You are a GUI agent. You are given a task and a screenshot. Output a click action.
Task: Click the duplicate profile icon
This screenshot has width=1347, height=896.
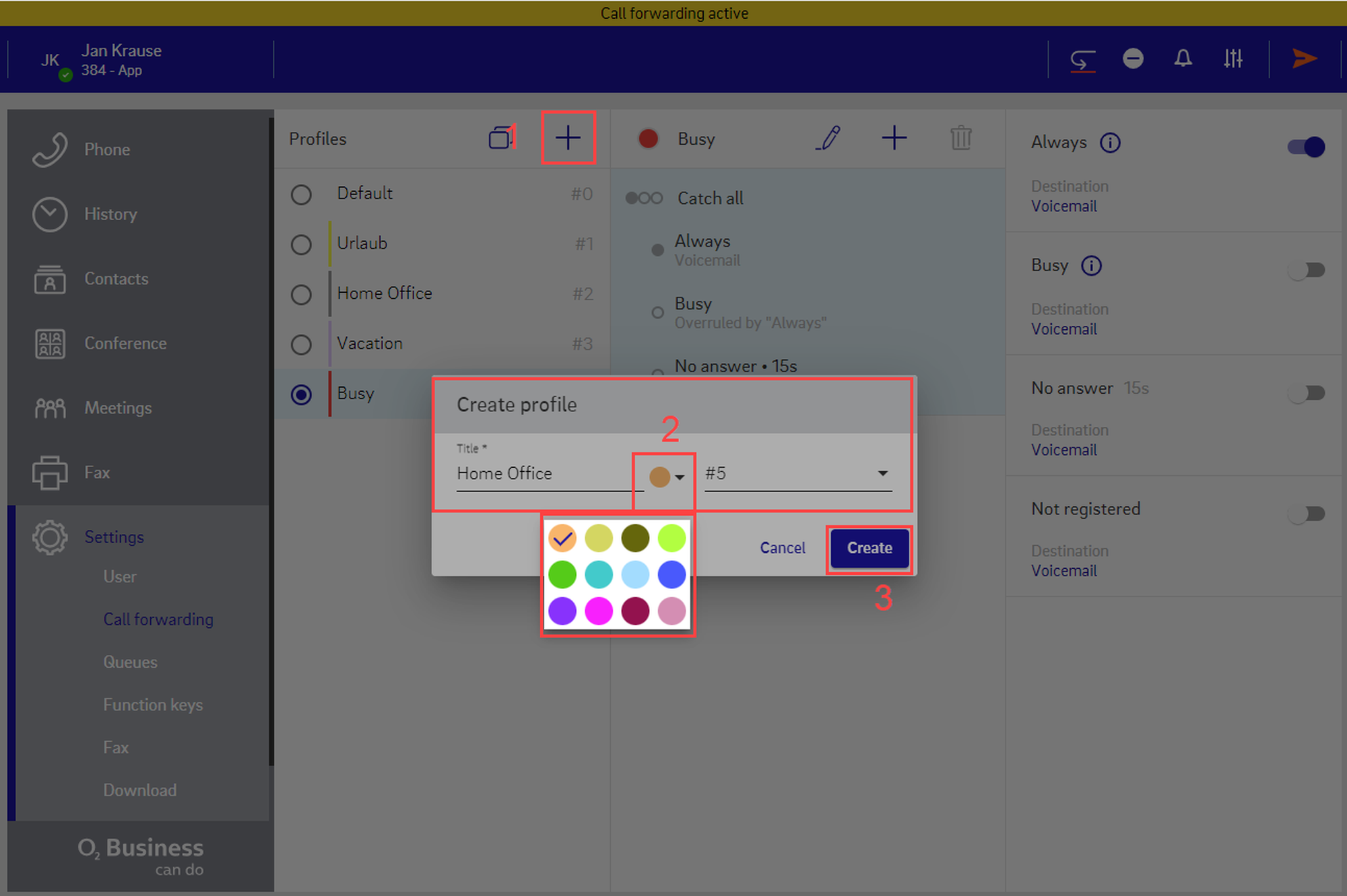[500, 138]
